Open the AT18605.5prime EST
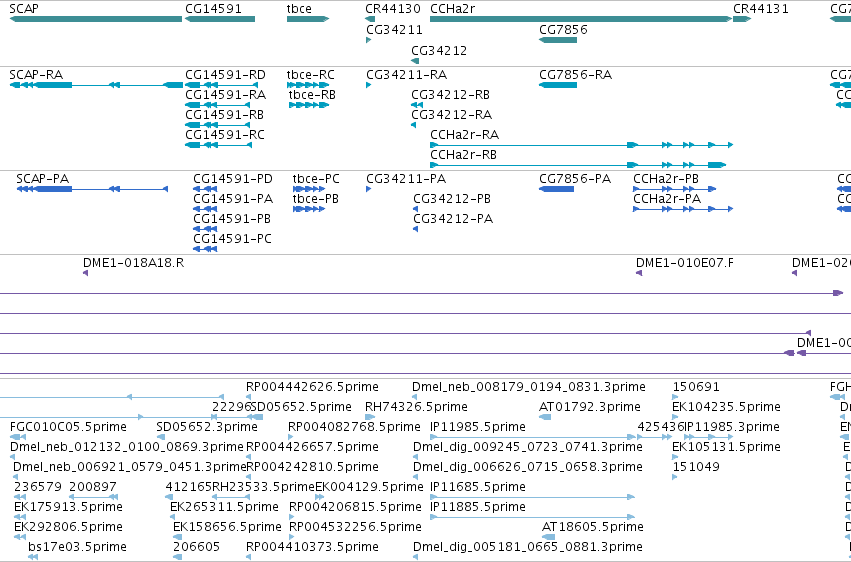Image resolution: width=851 pixels, height=562 pixels. pos(548,538)
